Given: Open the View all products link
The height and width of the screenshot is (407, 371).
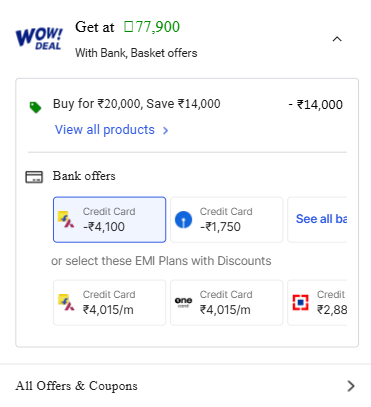Looking at the screenshot, I should 105,130.
